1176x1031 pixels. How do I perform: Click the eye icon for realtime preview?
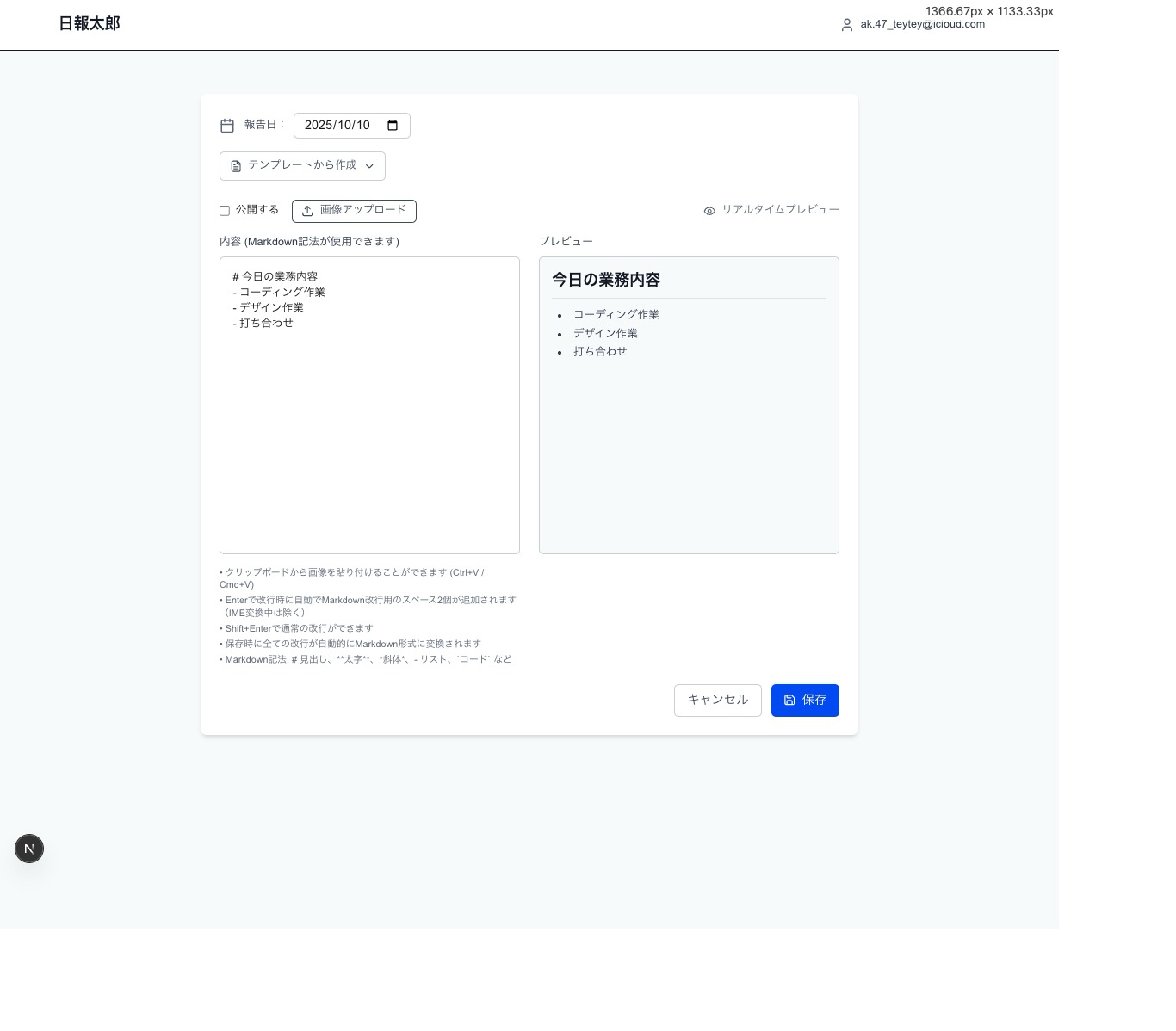click(709, 211)
